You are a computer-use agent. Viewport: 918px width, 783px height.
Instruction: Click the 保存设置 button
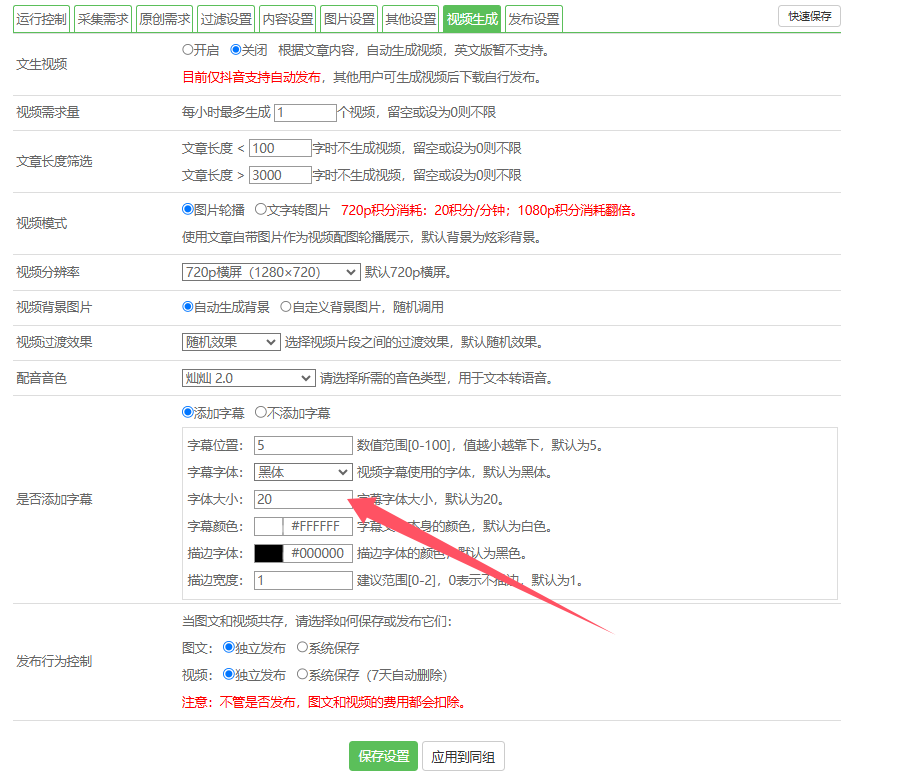(384, 756)
